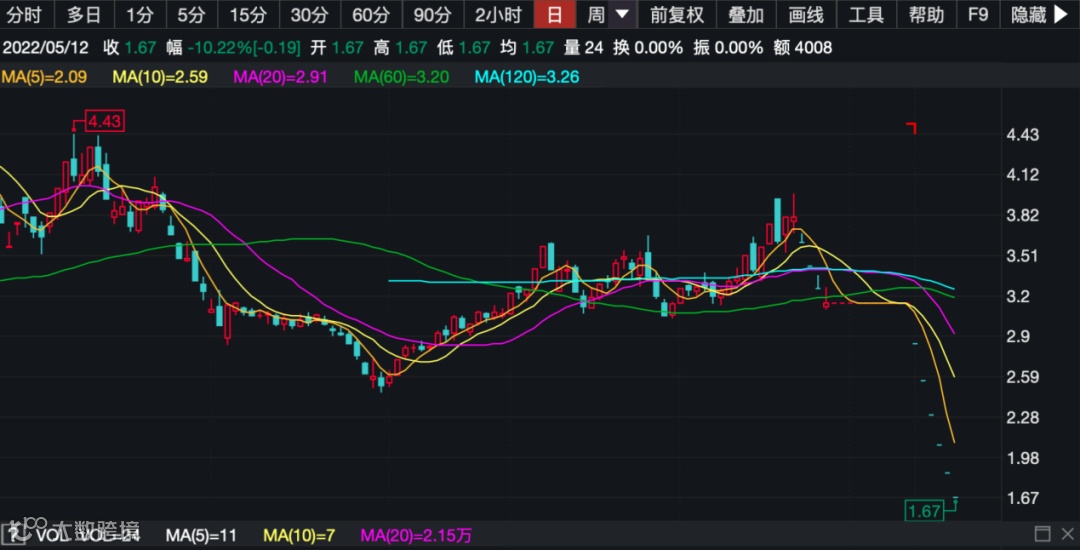Switch chart period to 15分
The height and width of the screenshot is (550, 1080).
point(247,14)
